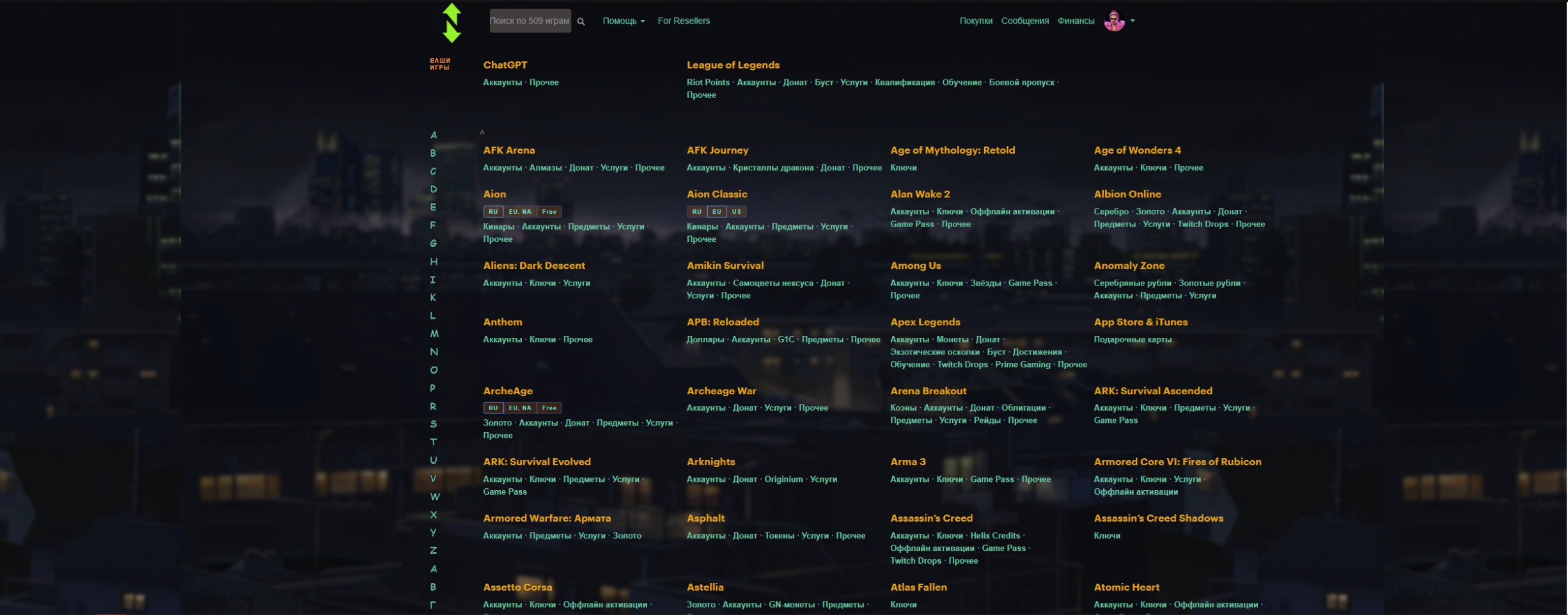Open the League of Legends title
The image size is (1568, 615).
coord(733,65)
